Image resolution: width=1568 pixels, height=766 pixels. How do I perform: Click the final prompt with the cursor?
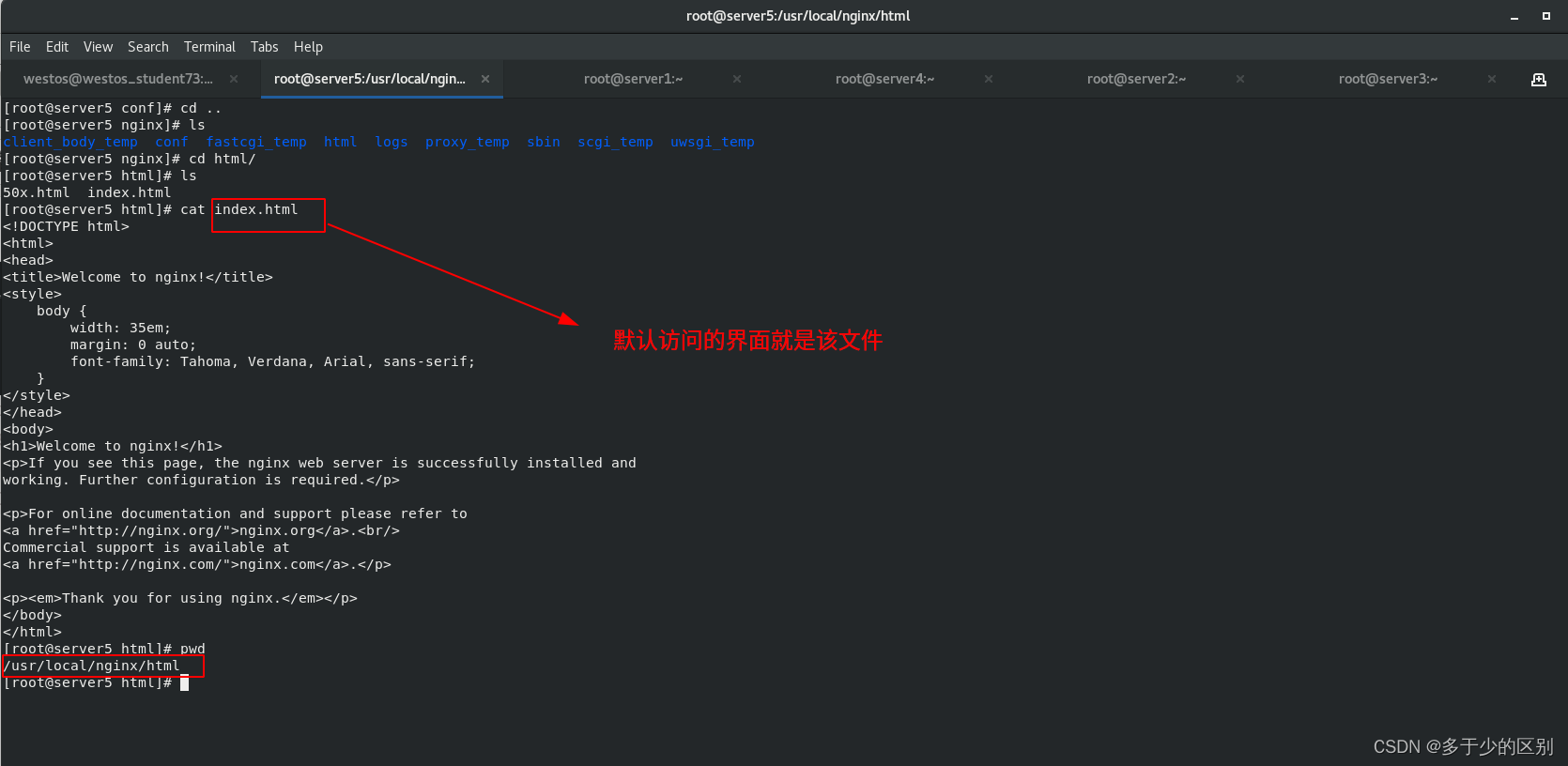coord(96,682)
